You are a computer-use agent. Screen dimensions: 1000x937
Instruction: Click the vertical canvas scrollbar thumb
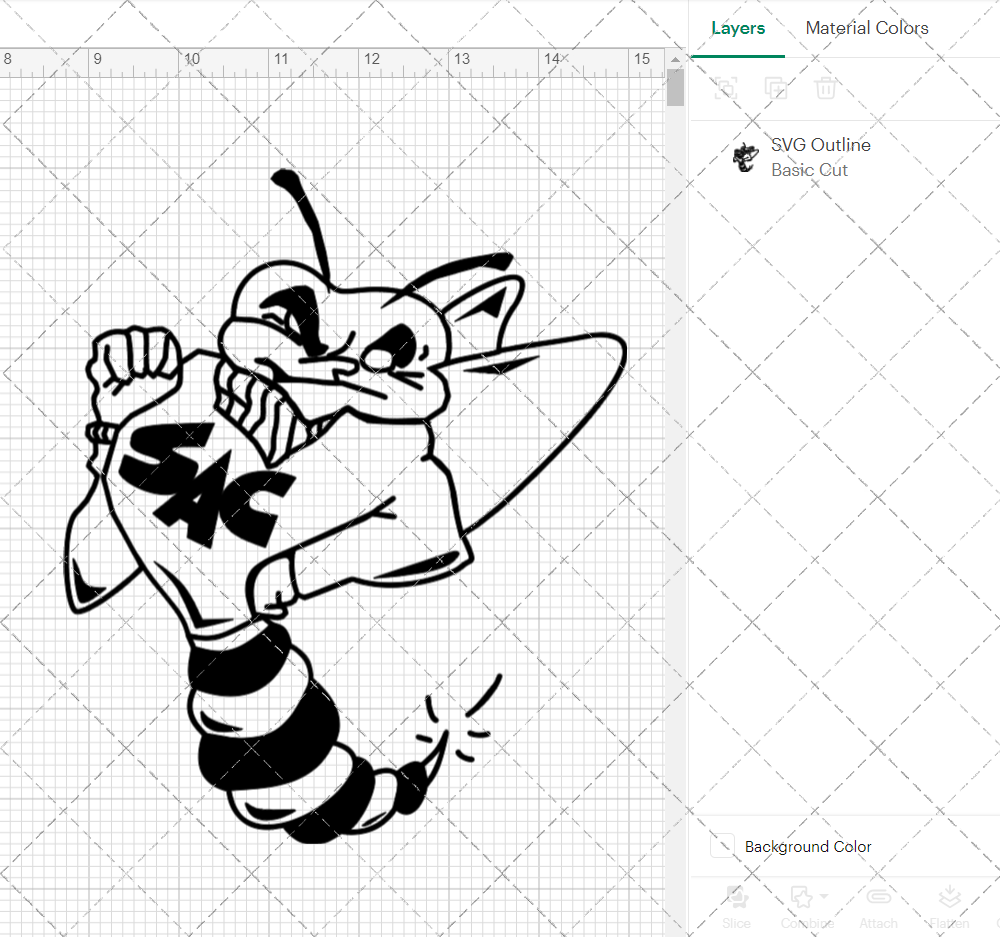pyautogui.click(x=675, y=87)
